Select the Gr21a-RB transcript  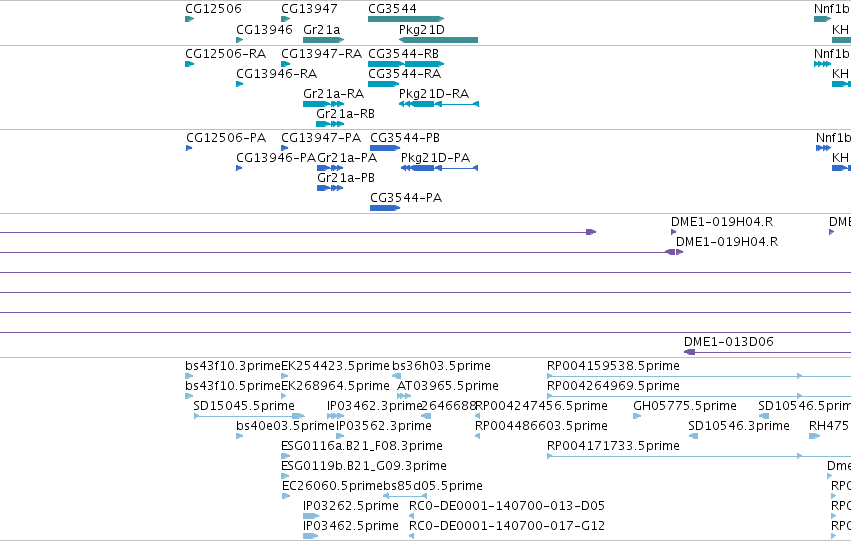(330, 124)
